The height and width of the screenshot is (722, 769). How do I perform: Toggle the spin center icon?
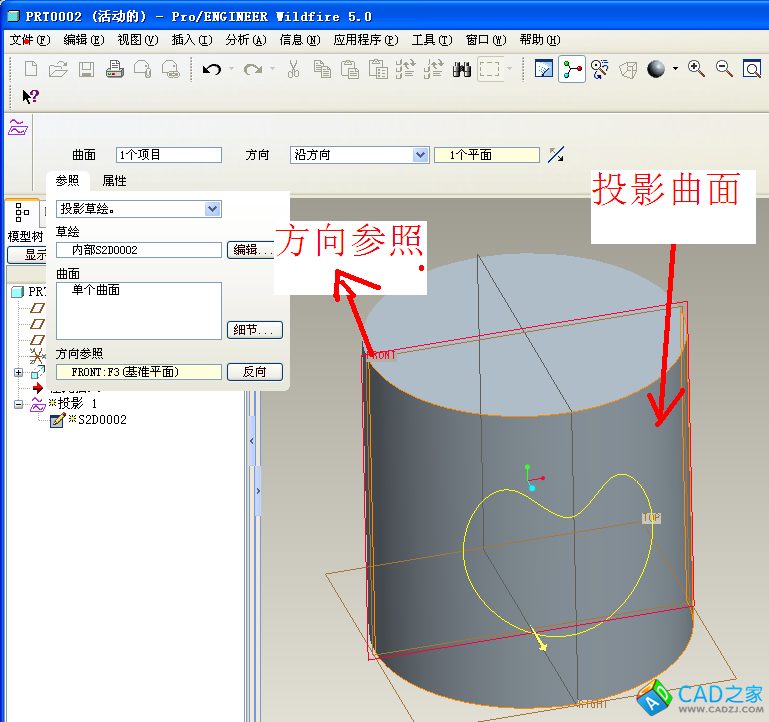pos(572,69)
